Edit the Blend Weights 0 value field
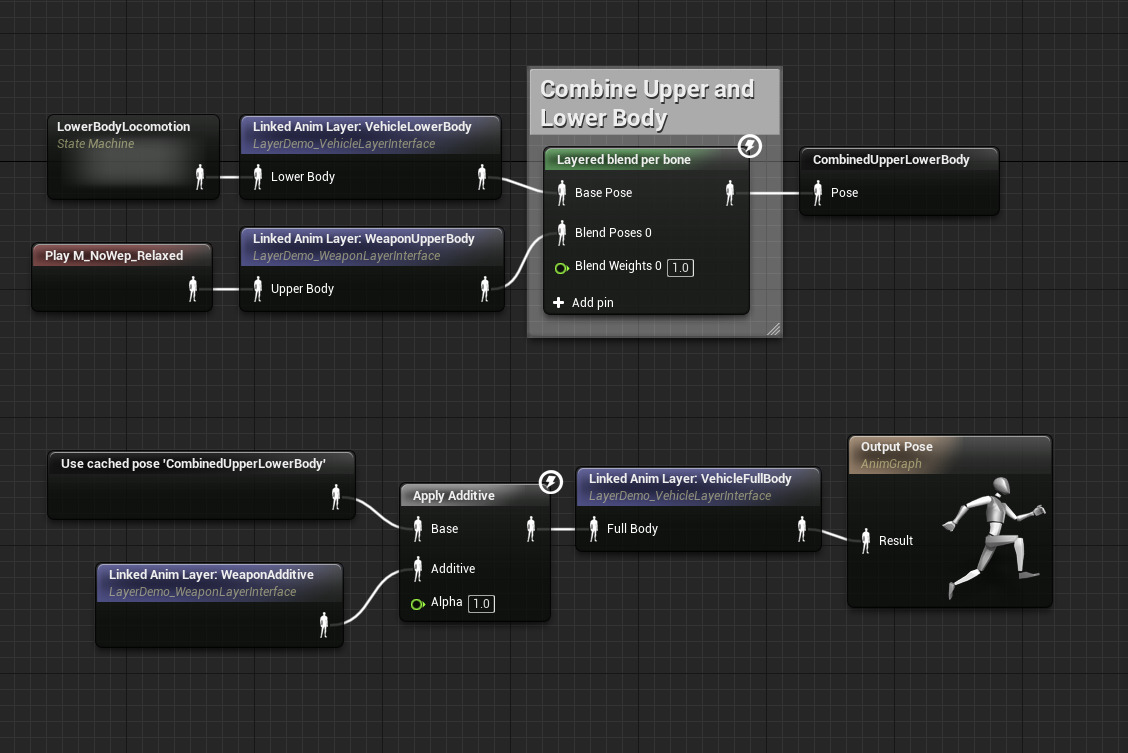Image resolution: width=1128 pixels, height=753 pixels. [680, 267]
